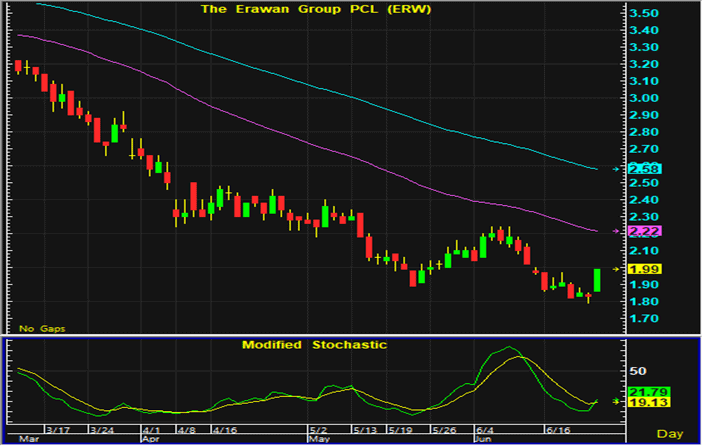The image size is (703, 446).
Task: Click the Jun month label on the time axis
Action: (x=482, y=439)
